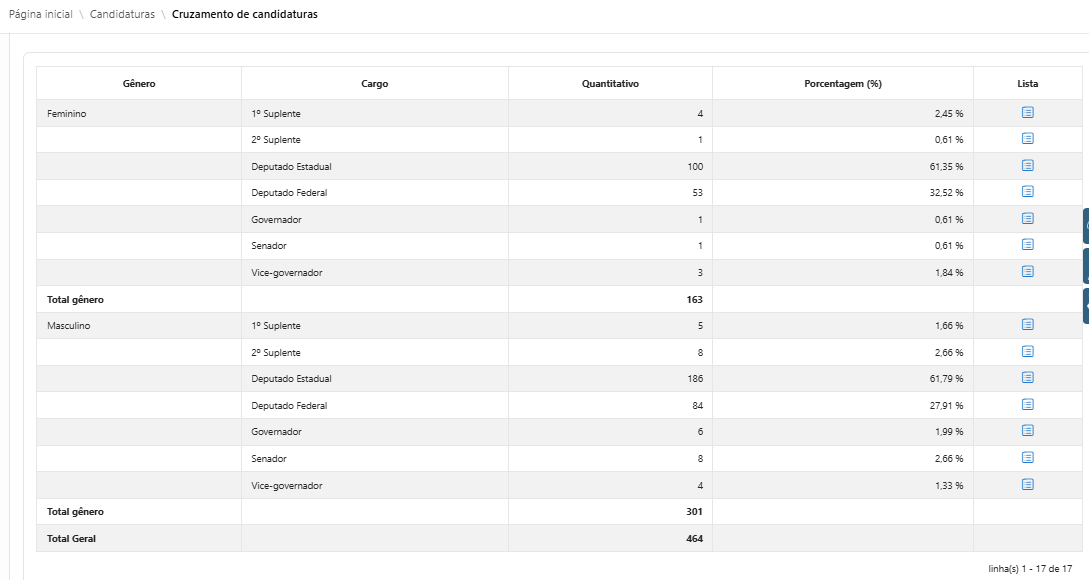
Task: Open list icon for Masculino Deputado Estadual
Action: pos(1027,378)
